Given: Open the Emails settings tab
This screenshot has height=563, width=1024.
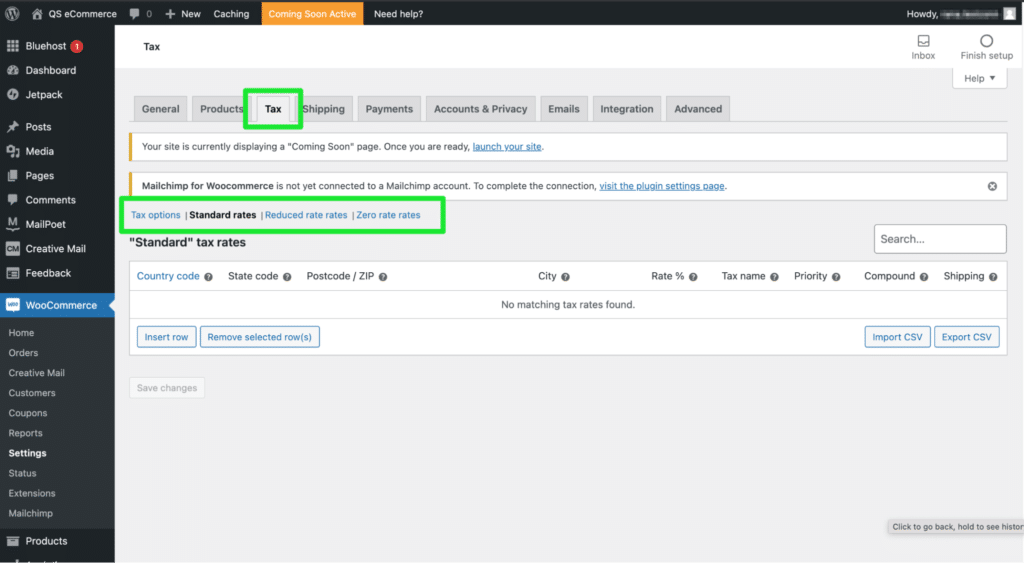Looking at the screenshot, I should (564, 109).
